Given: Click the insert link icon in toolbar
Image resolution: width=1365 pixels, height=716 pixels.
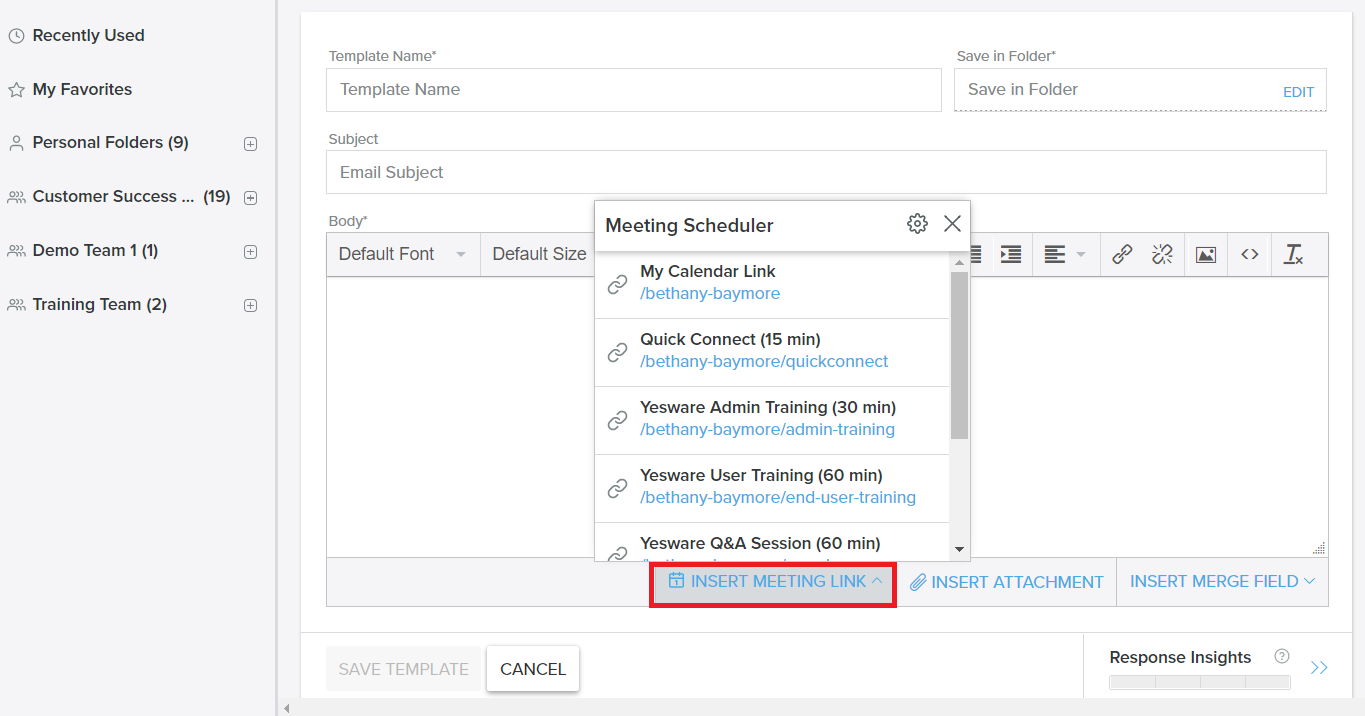Looking at the screenshot, I should click(1122, 254).
